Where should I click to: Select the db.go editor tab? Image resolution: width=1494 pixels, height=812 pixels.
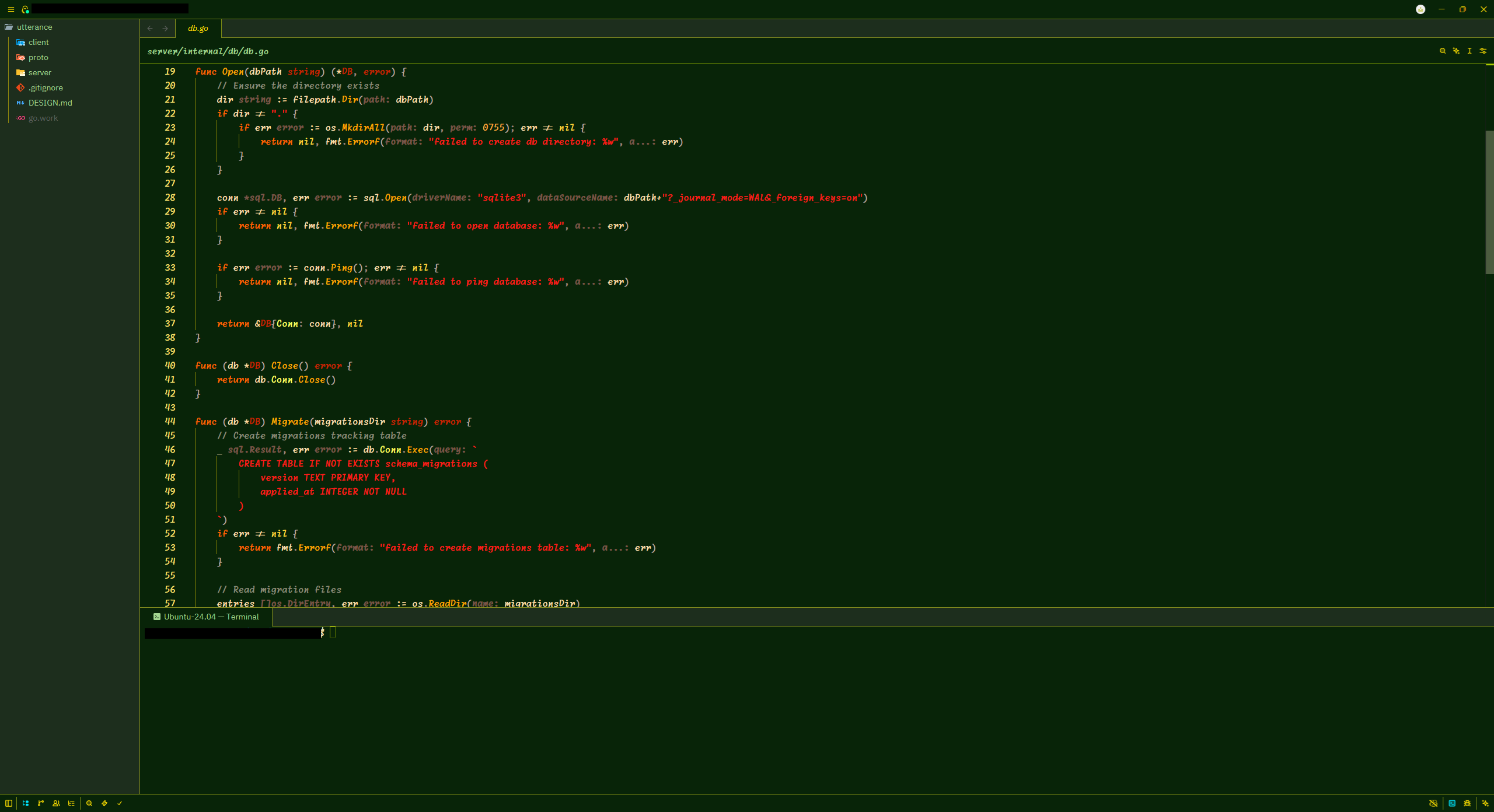pos(198,28)
